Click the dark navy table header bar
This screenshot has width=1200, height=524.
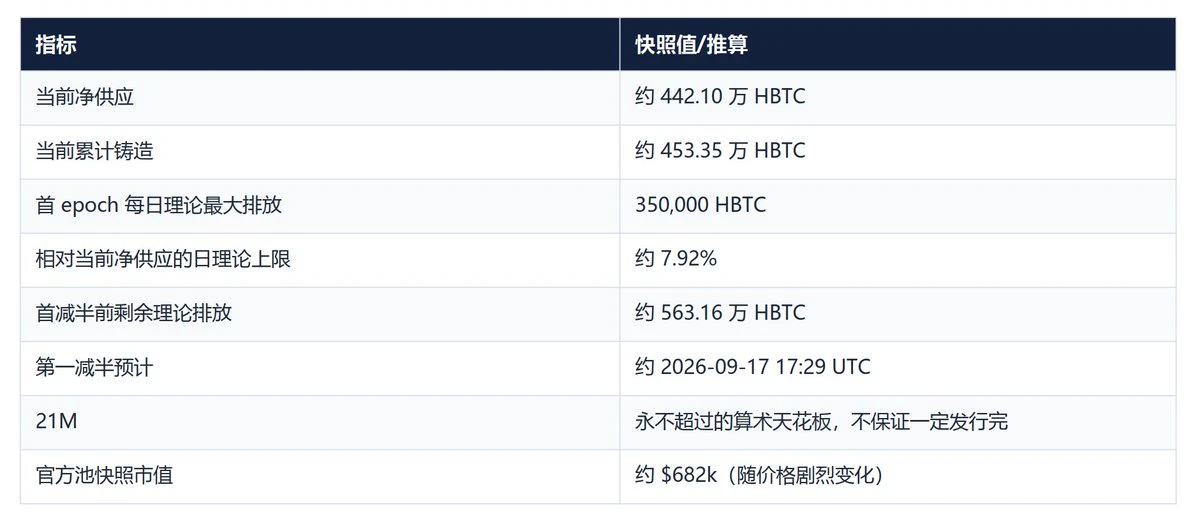[x=598, y=44]
